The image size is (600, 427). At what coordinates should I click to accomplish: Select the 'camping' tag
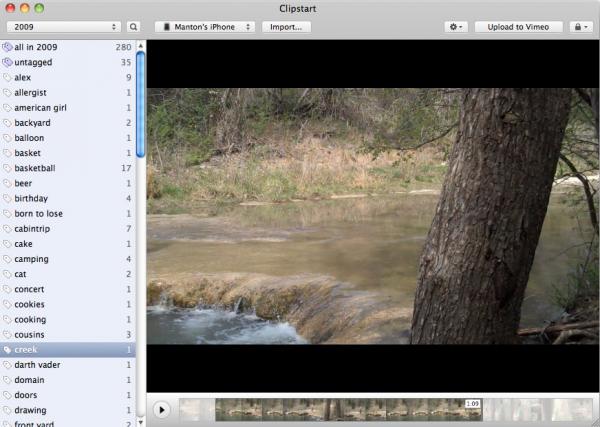(x=68, y=259)
